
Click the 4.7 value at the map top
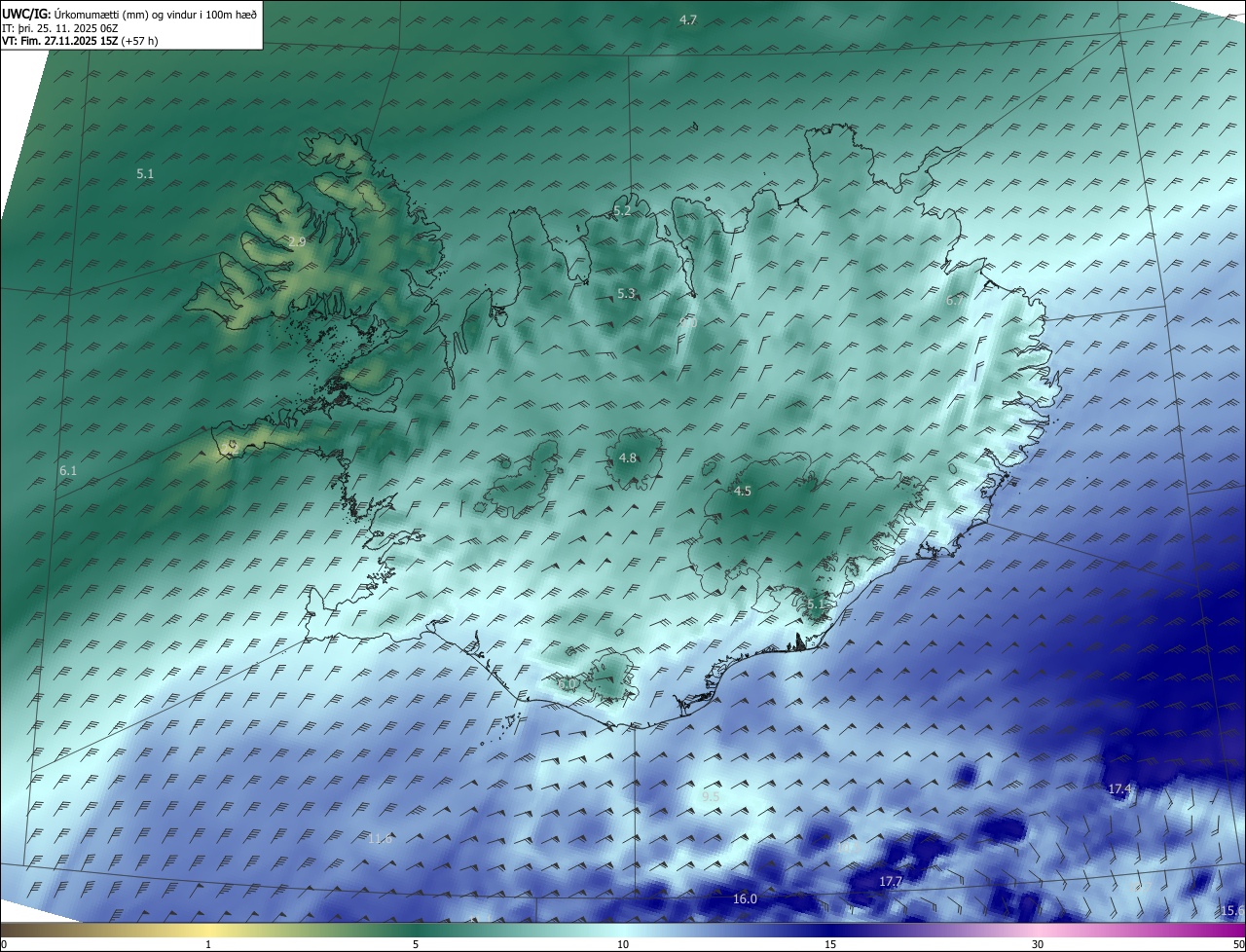[x=688, y=19]
